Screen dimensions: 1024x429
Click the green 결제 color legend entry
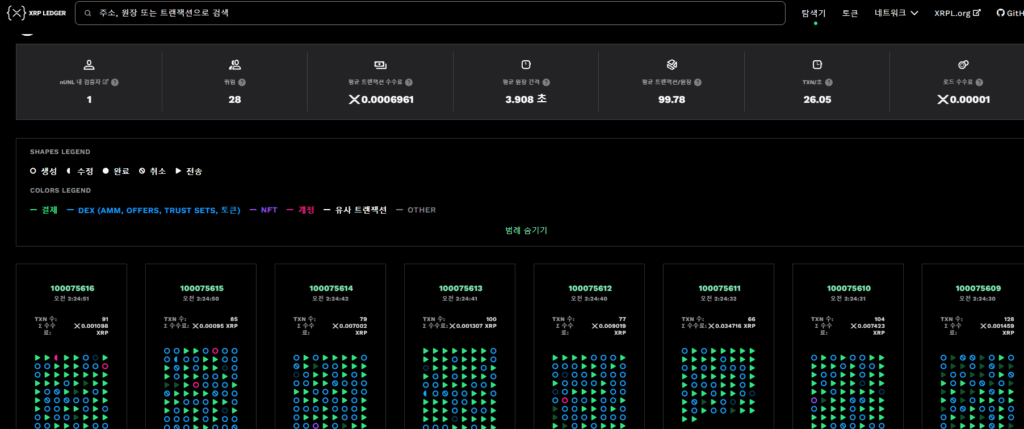coord(46,210)
